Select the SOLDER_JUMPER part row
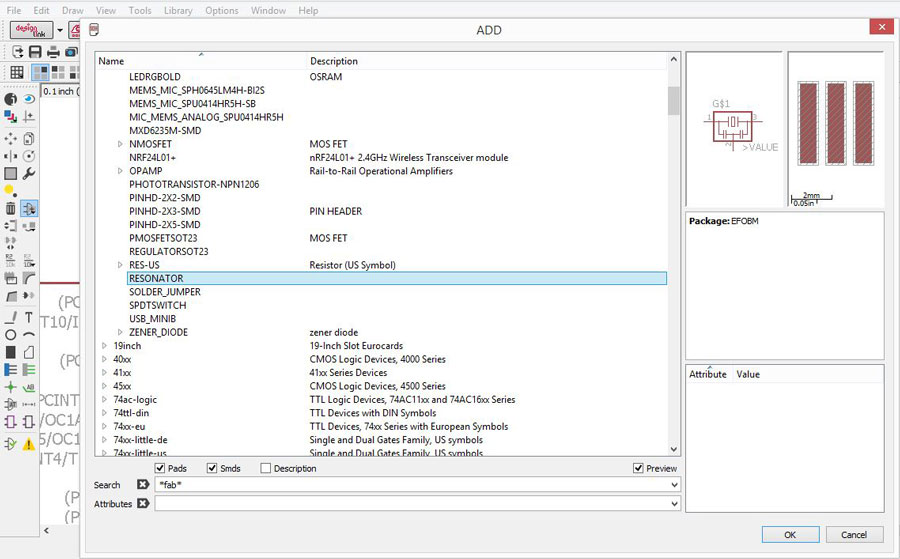 click(397, 292)
